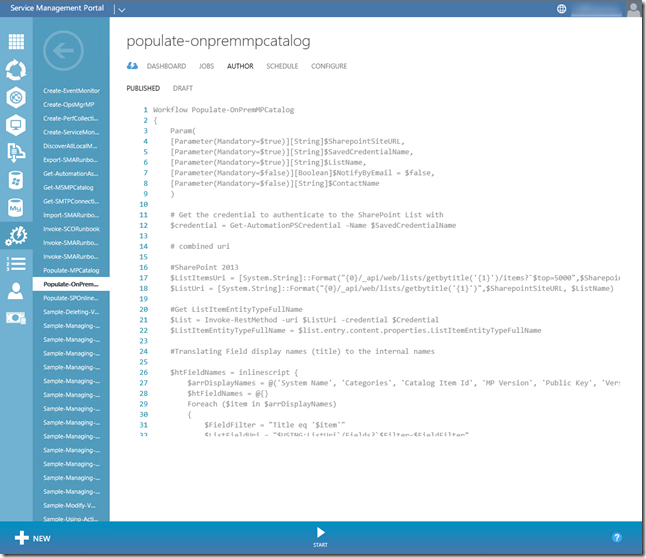Screen dimensions: 646x558
Task: Open the Import-SMARunbo... runbook
Action: pos(70,215)
